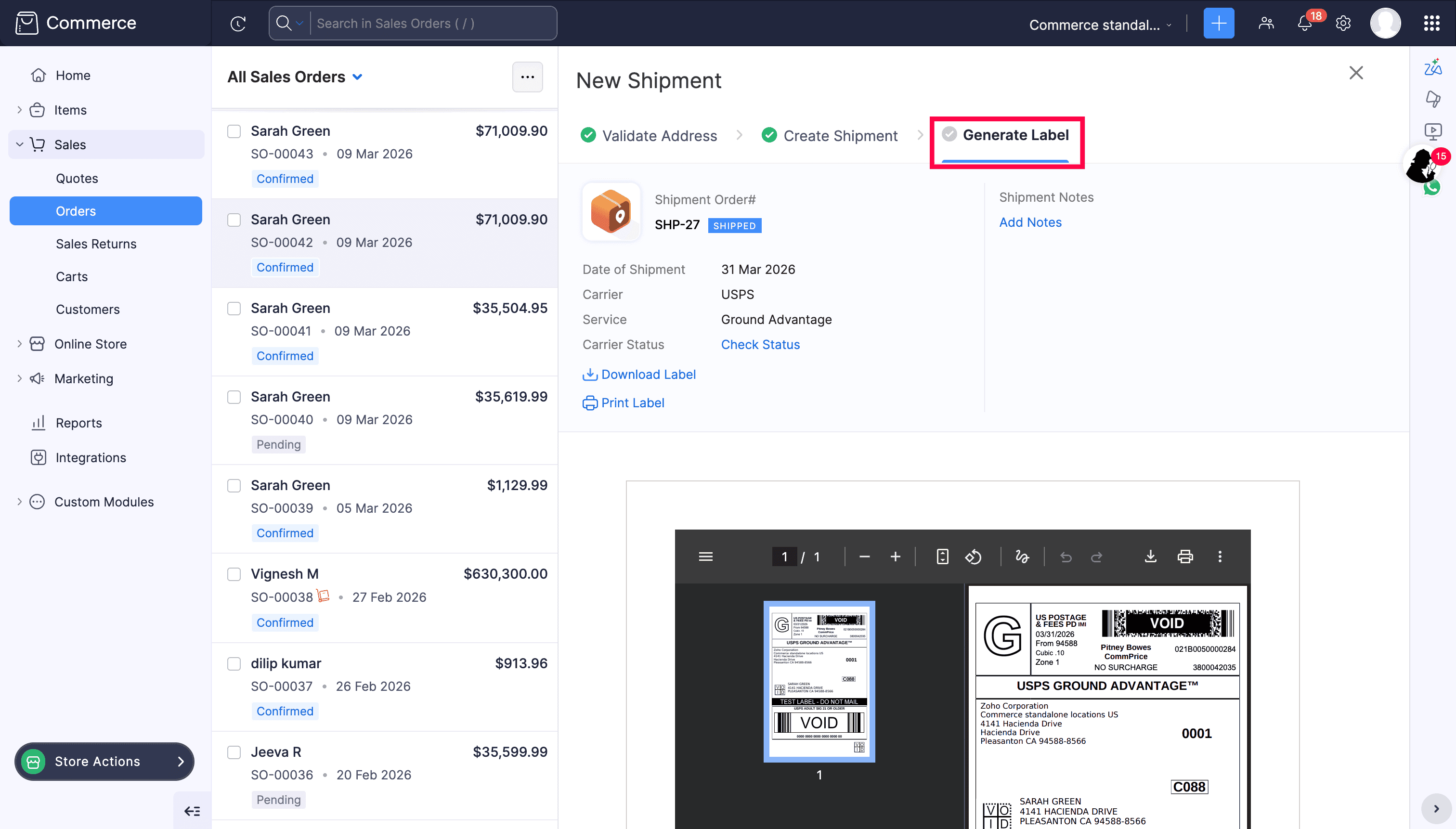Select checkbox for order SO-00043
The width and height of the screenshot is (1456, 829).
pos(234,131)
